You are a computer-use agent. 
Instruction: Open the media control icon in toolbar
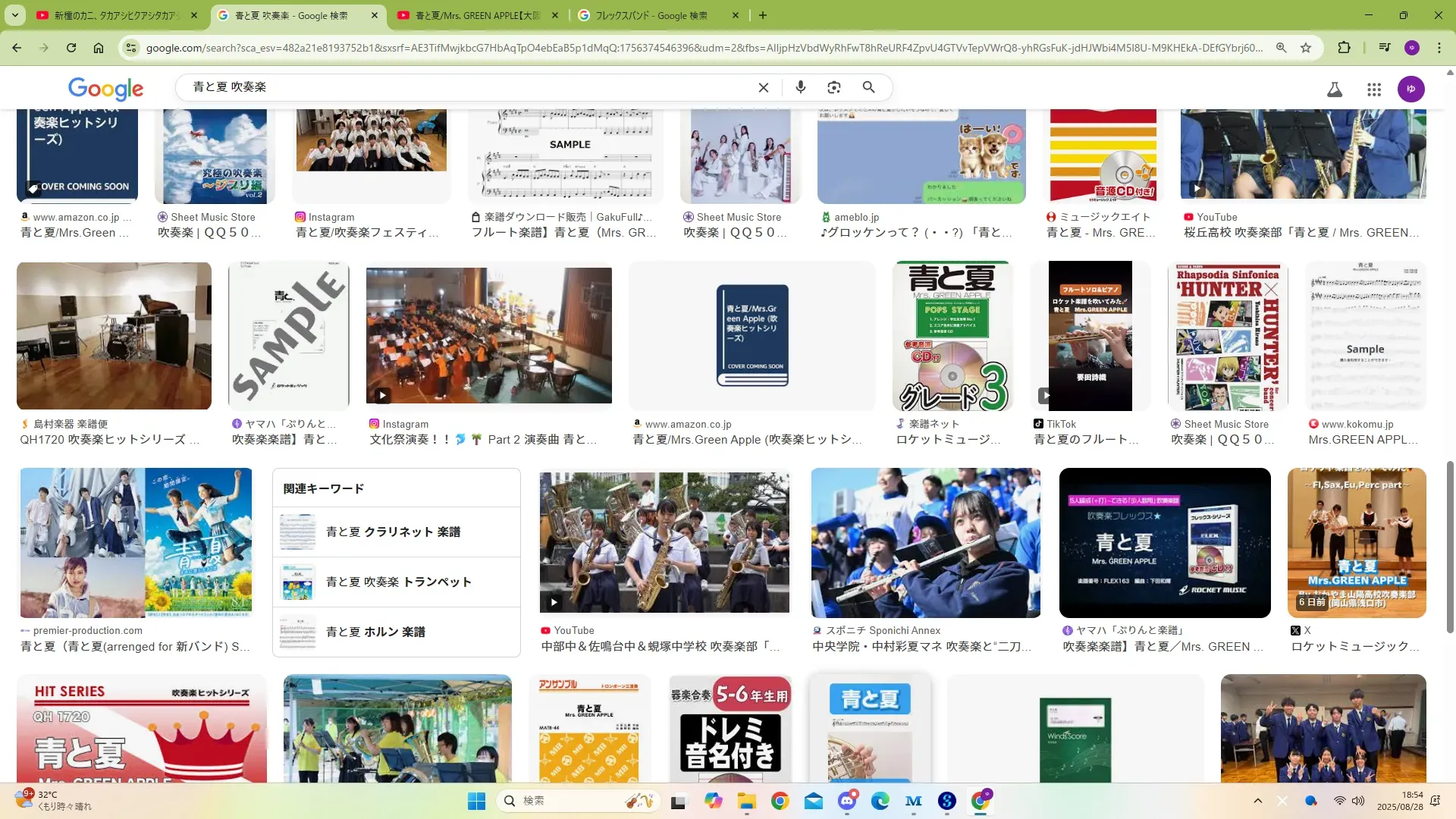[1385, 48]
